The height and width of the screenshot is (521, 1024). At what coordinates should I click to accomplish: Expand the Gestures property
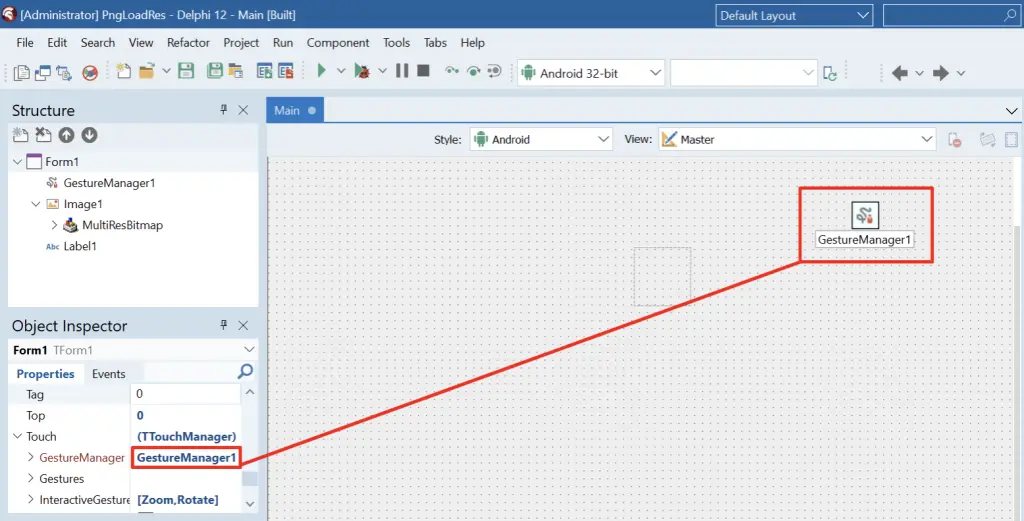tap(31, 479)
